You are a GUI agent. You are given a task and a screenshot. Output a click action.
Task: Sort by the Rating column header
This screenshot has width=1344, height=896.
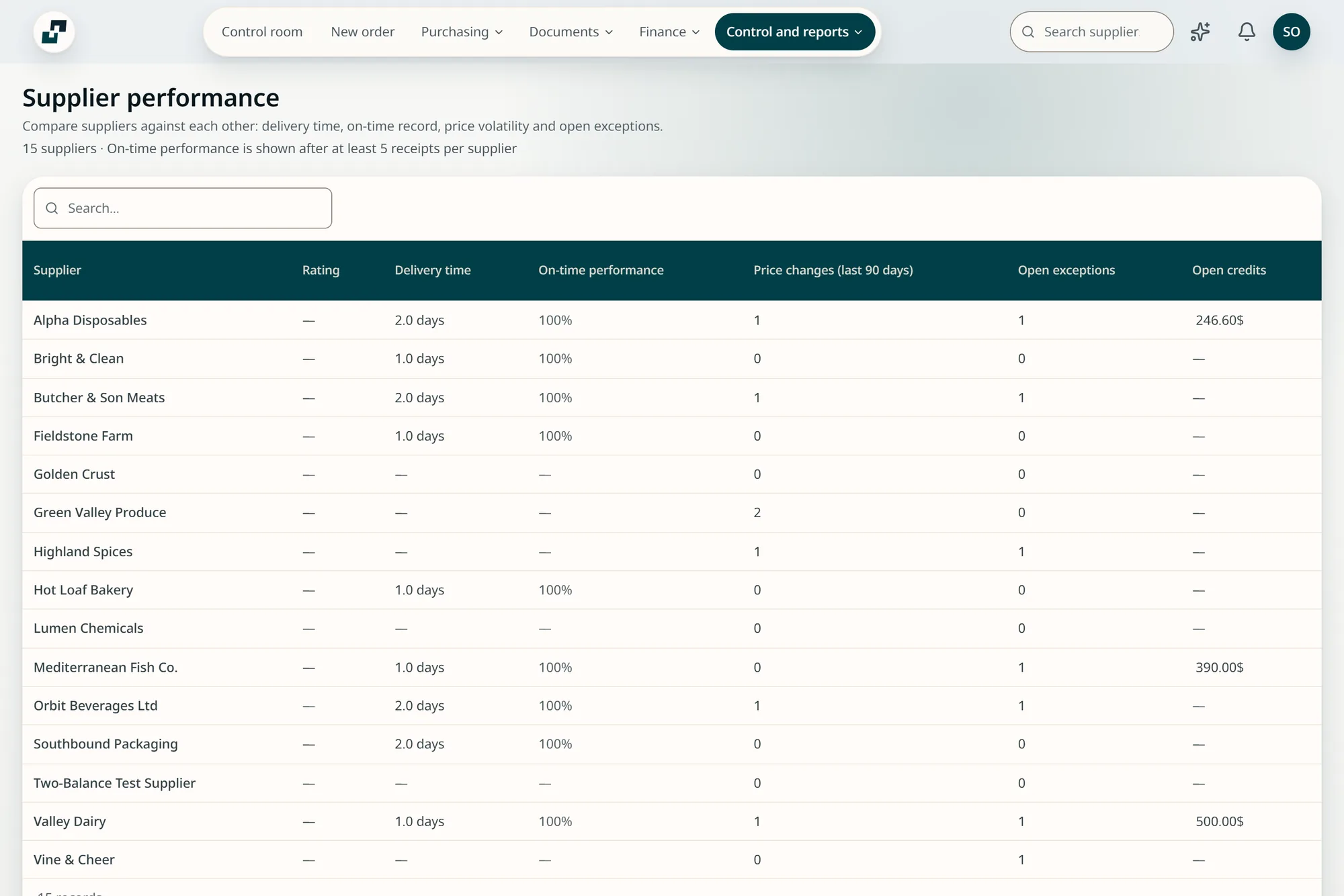click(321, 270)
